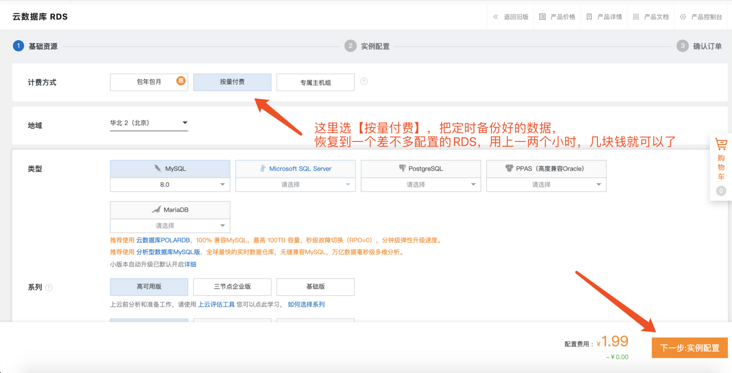
Task: Click the orange 惠 discount badge
Action: (181, 81)
